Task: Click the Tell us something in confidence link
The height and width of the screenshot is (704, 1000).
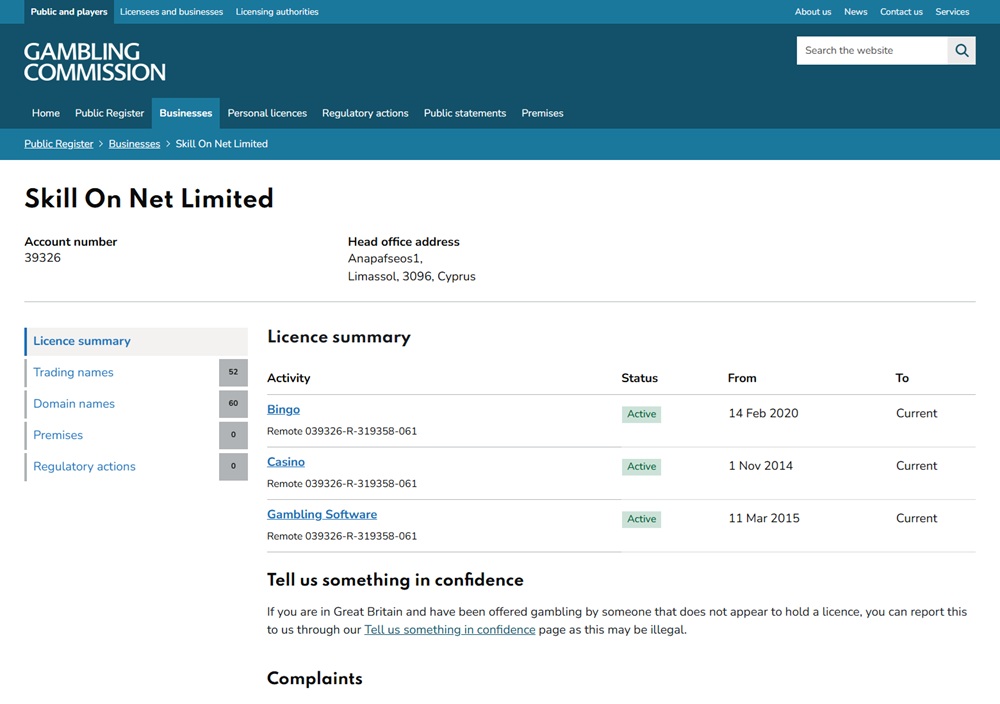Action: pos(450,629)
